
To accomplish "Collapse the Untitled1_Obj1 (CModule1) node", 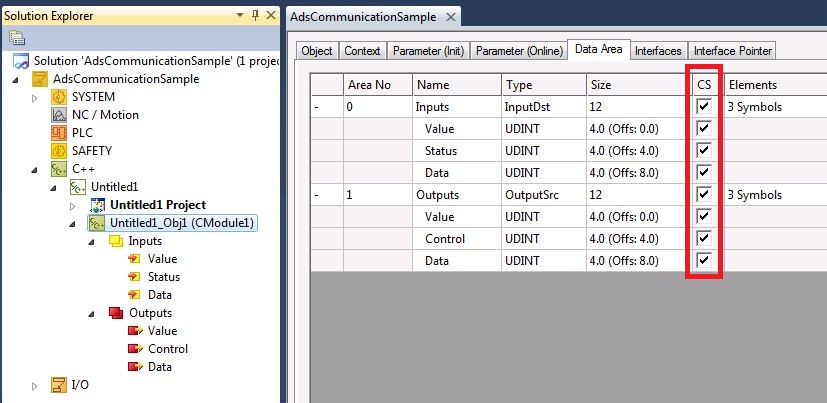I will click(x=73, y=224).
